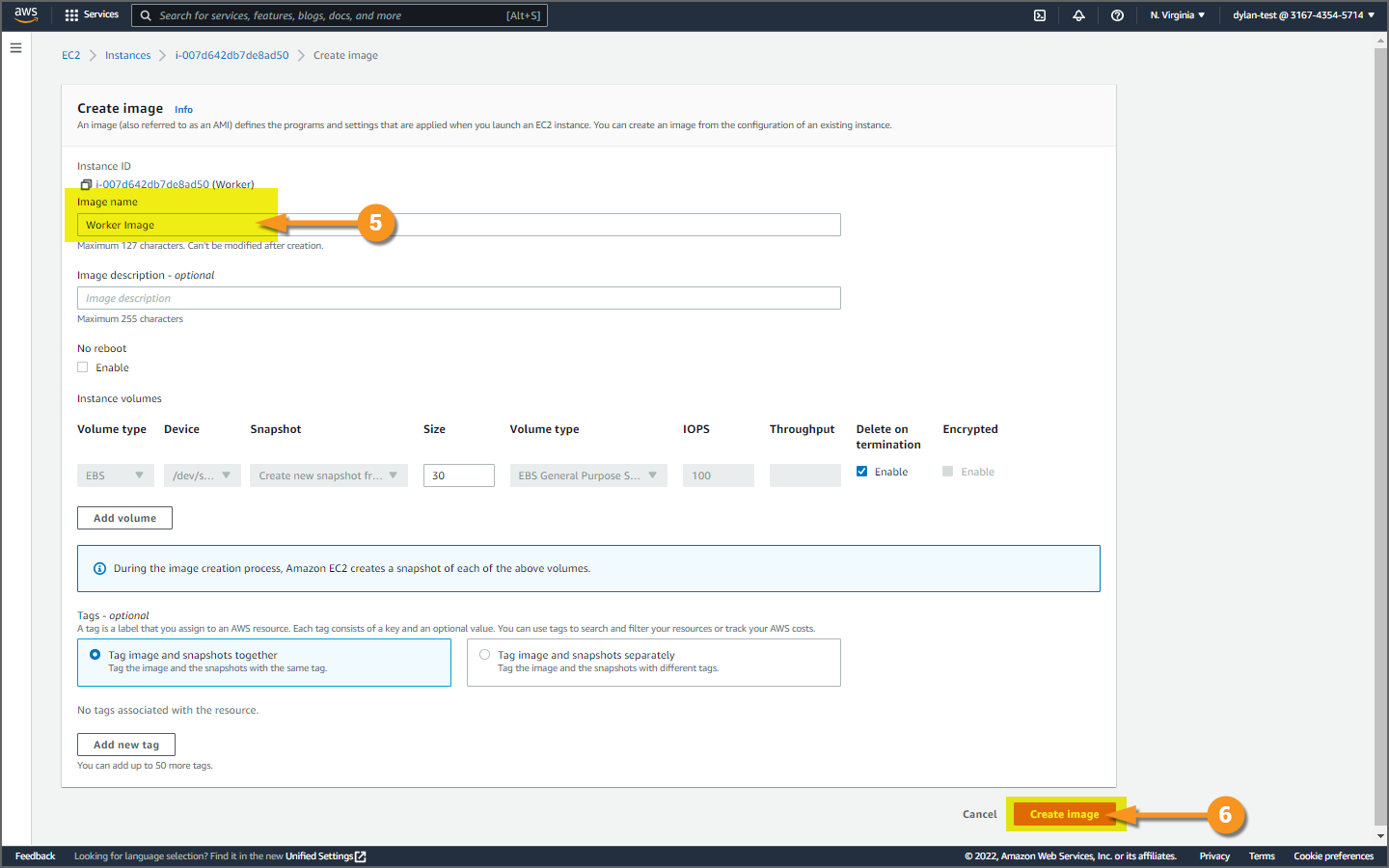This screenshot has height=868, width=1389.
Task: Open the AWS home logo
Action: (x=26, y=14)
